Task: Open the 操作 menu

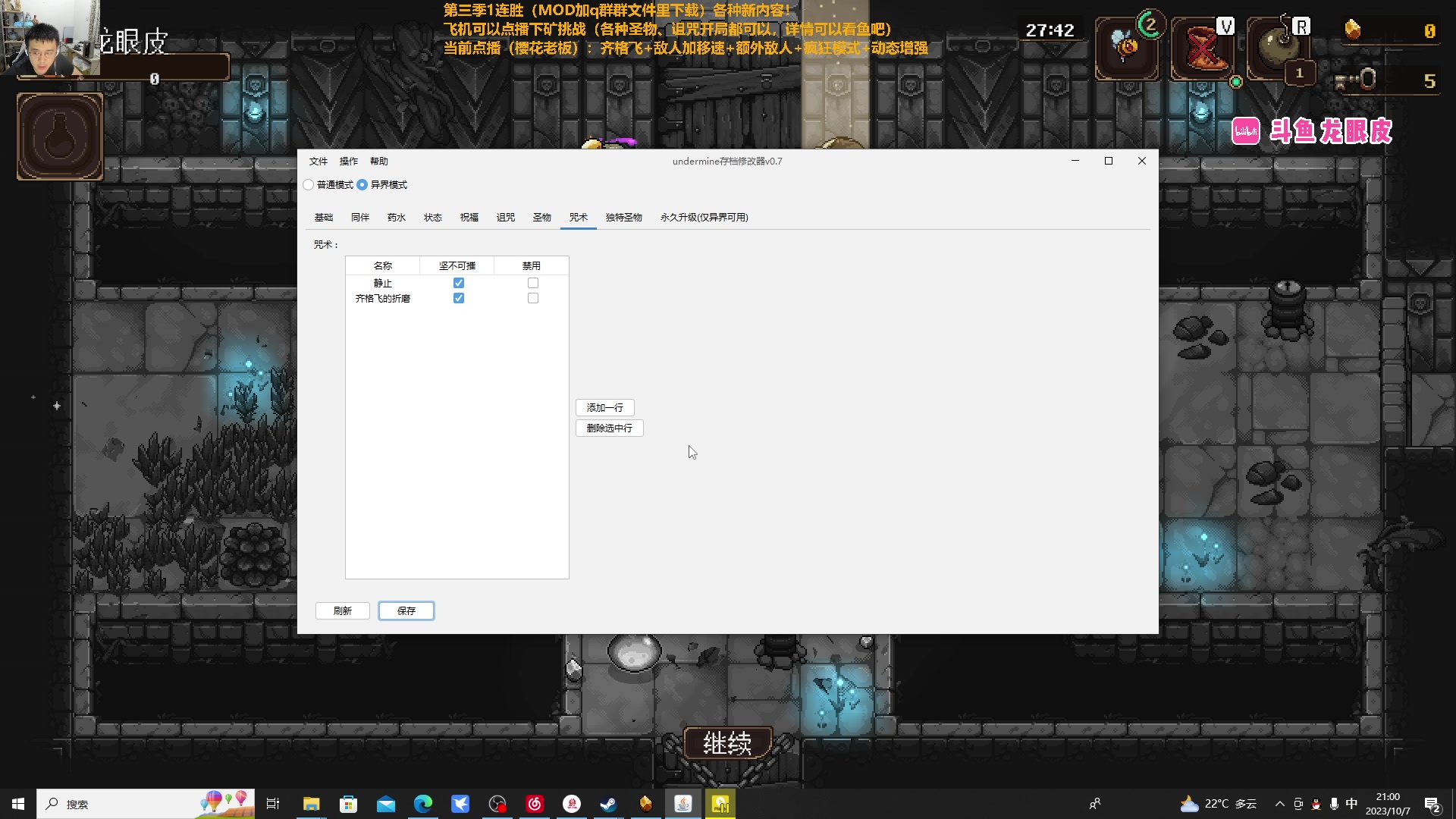Action: [349, 162]
